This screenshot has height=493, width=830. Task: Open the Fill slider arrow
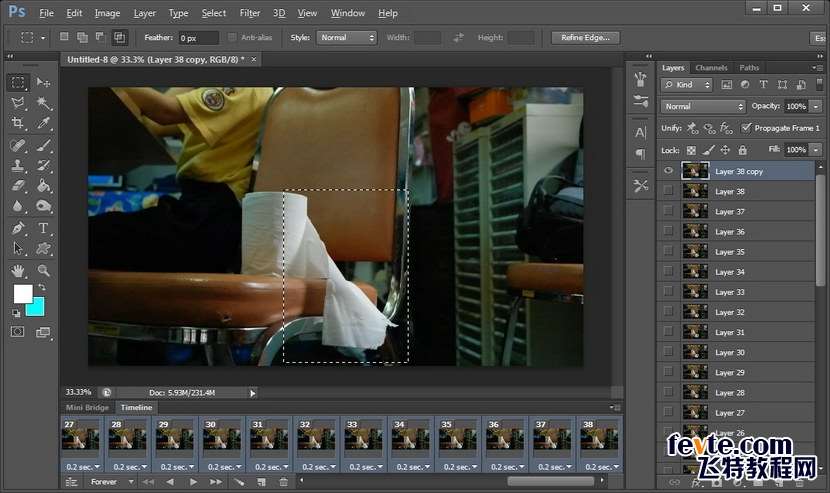pos(816,150)
